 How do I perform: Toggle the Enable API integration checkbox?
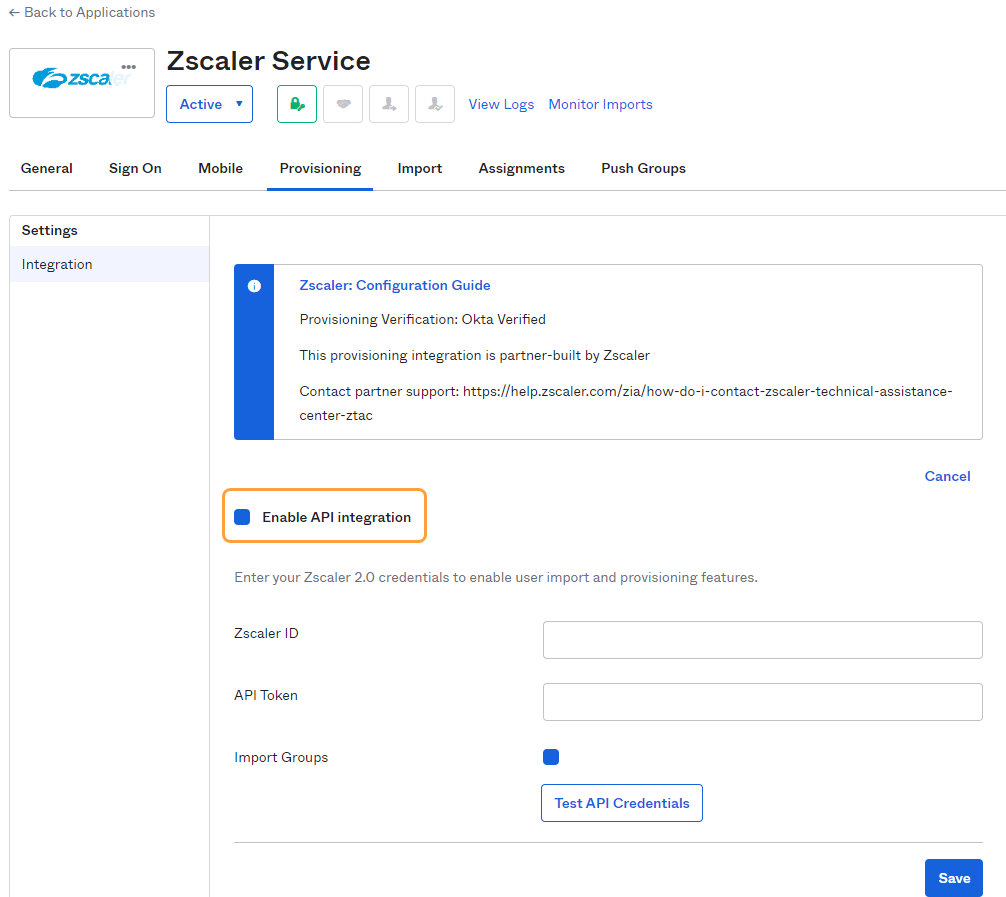[x=242, y=517]
